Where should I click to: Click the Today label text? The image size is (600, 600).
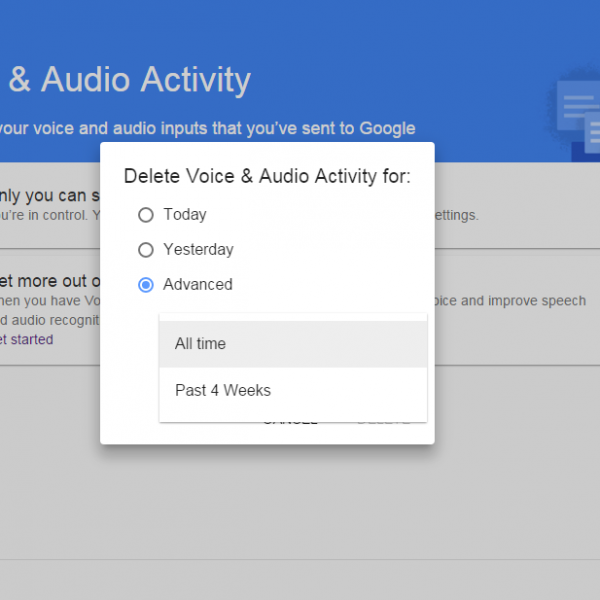tap(185, 214)
